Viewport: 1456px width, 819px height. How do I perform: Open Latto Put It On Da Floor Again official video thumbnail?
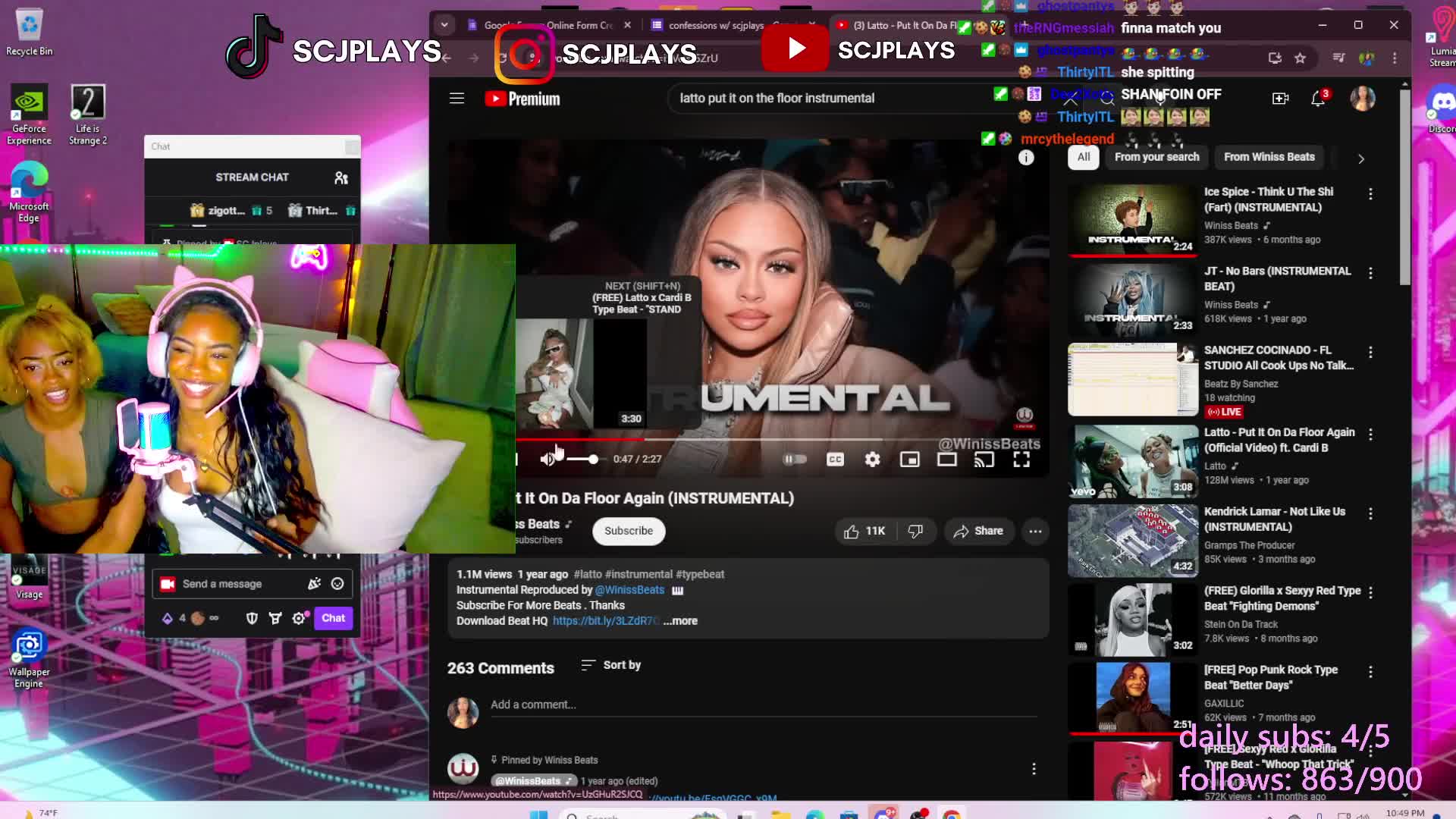[x=1133, y=461]
